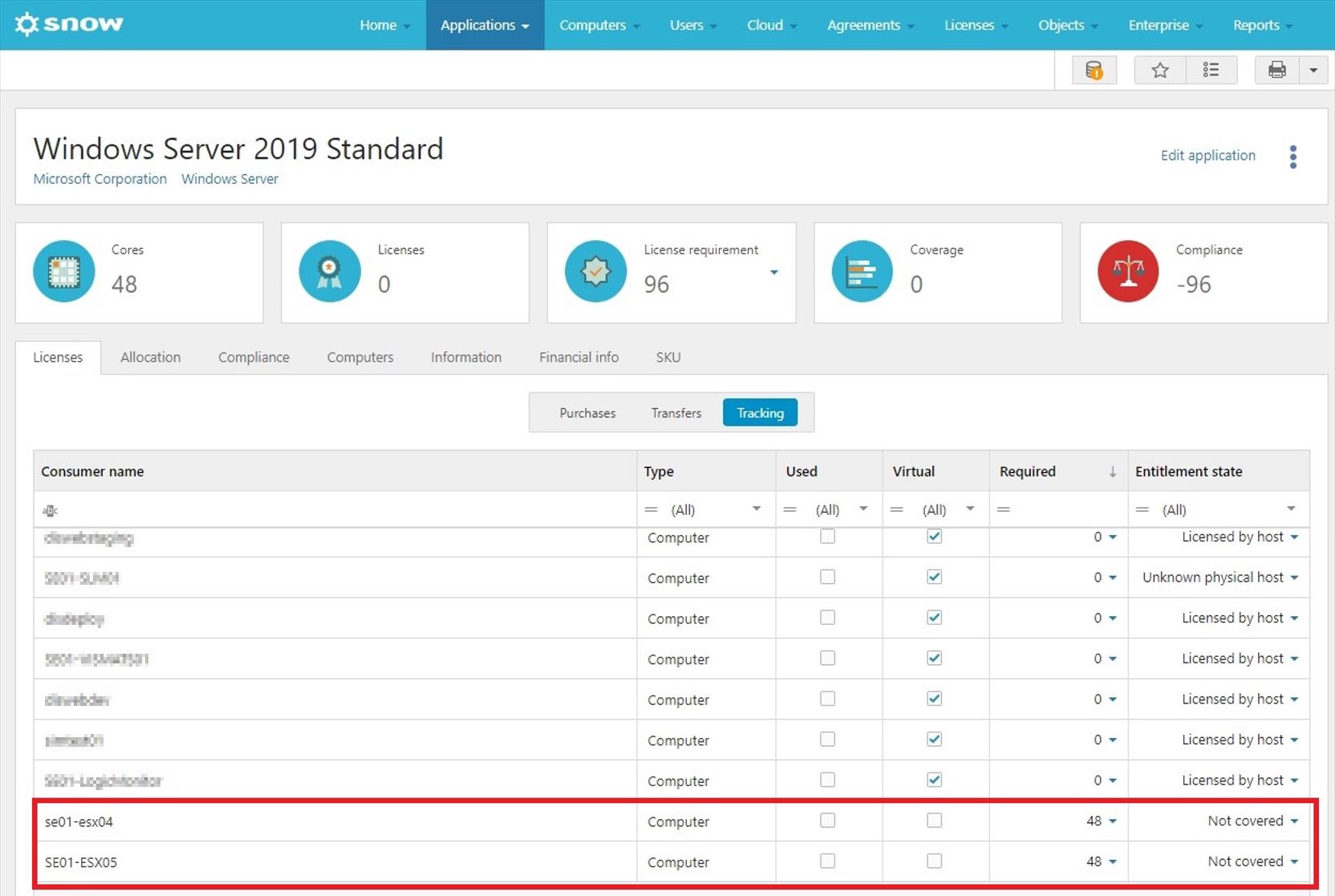Select the se01-esx04 consumer name

point(79,821)
